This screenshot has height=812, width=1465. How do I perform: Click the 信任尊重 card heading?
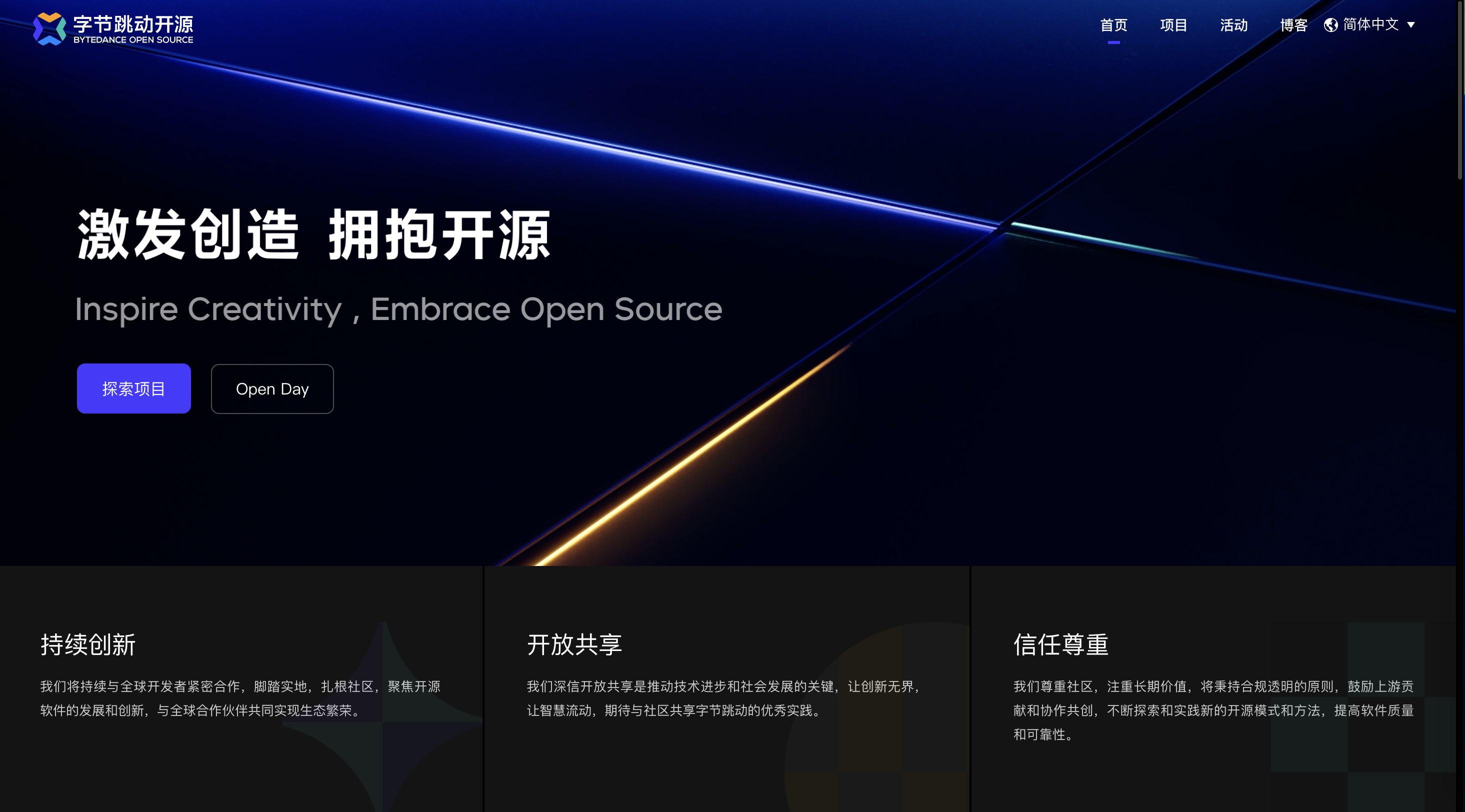coord(1061,644)
